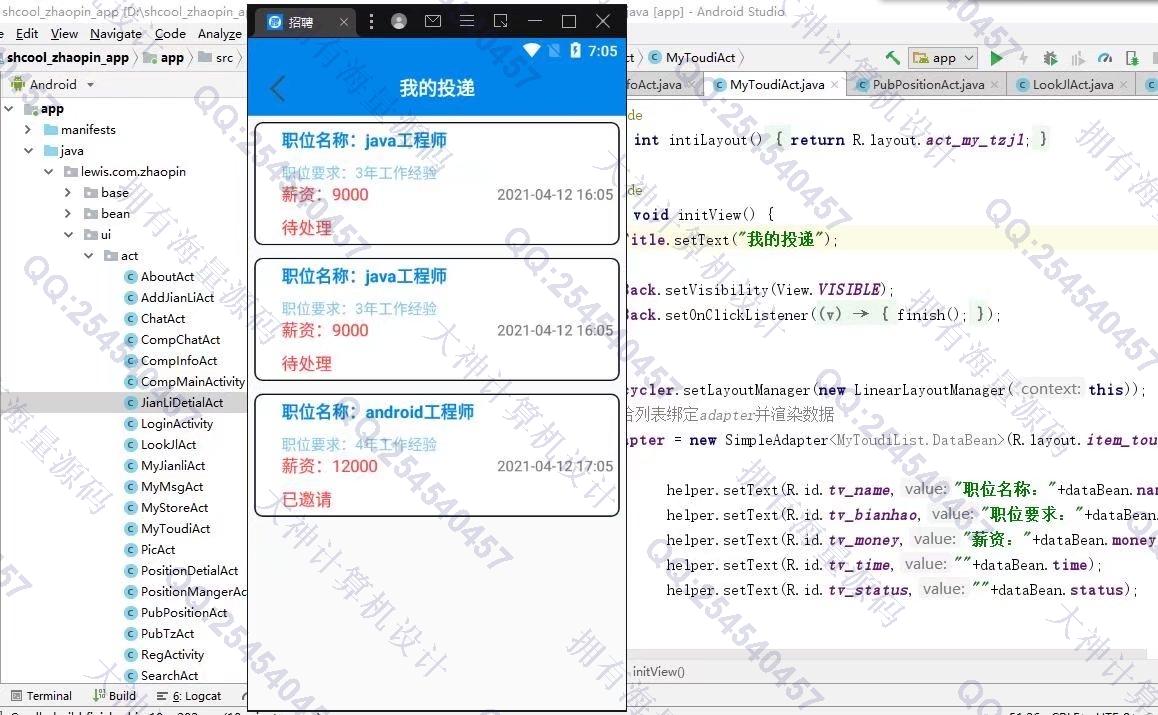Click emulator shrink window arrow icon
The width and height of the screenshot is (1158, 715).
501,21
